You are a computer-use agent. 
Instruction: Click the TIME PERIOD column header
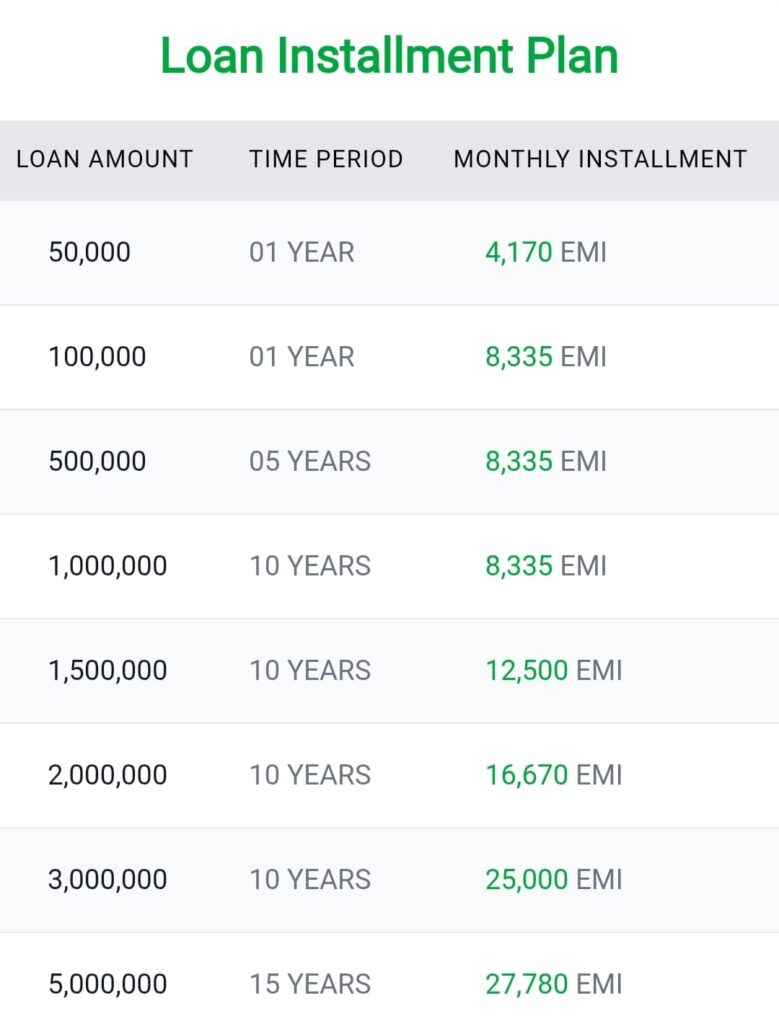coord(326,159)
